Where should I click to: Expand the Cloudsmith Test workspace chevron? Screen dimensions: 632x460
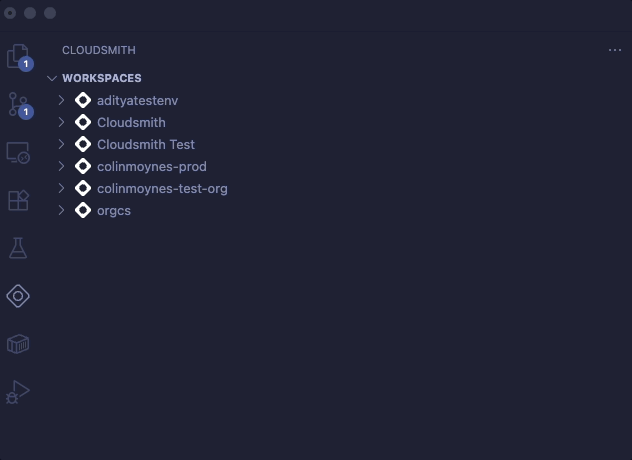61,144
